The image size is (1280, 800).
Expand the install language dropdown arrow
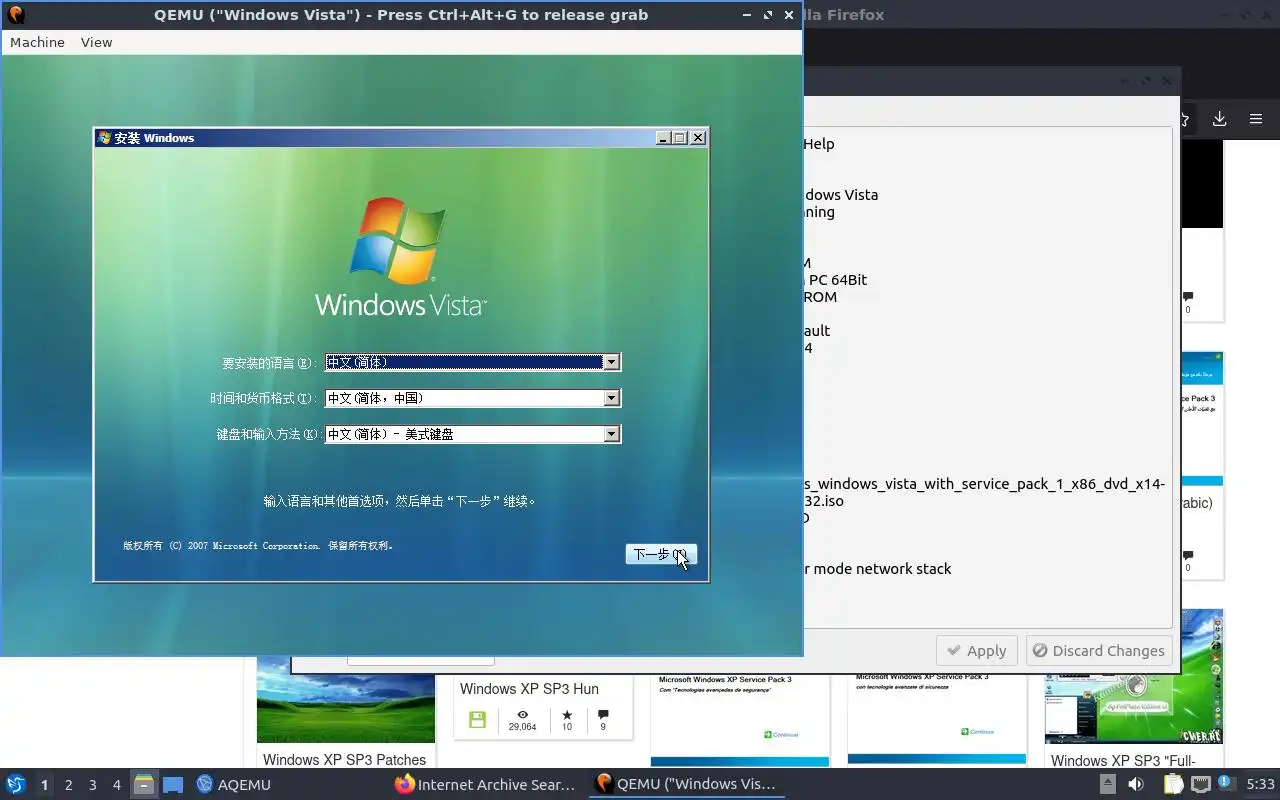pos(611,362)
